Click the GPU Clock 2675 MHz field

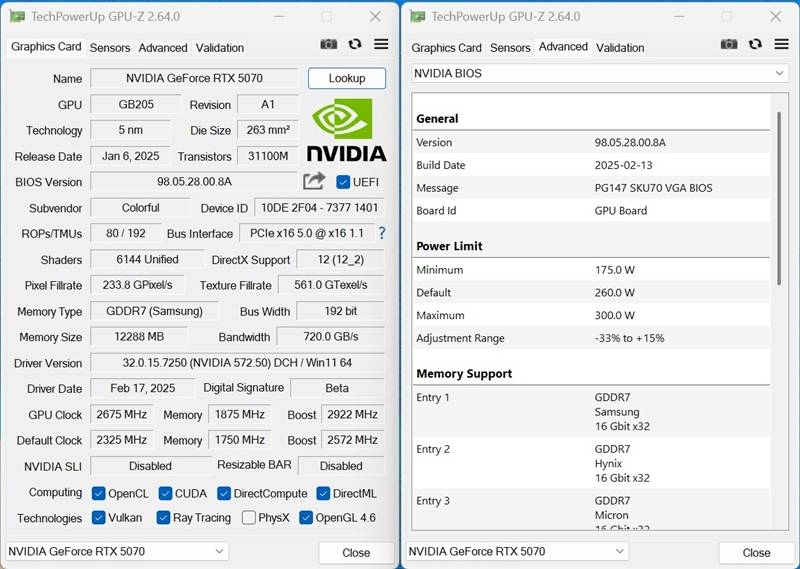tap(121, 414)
